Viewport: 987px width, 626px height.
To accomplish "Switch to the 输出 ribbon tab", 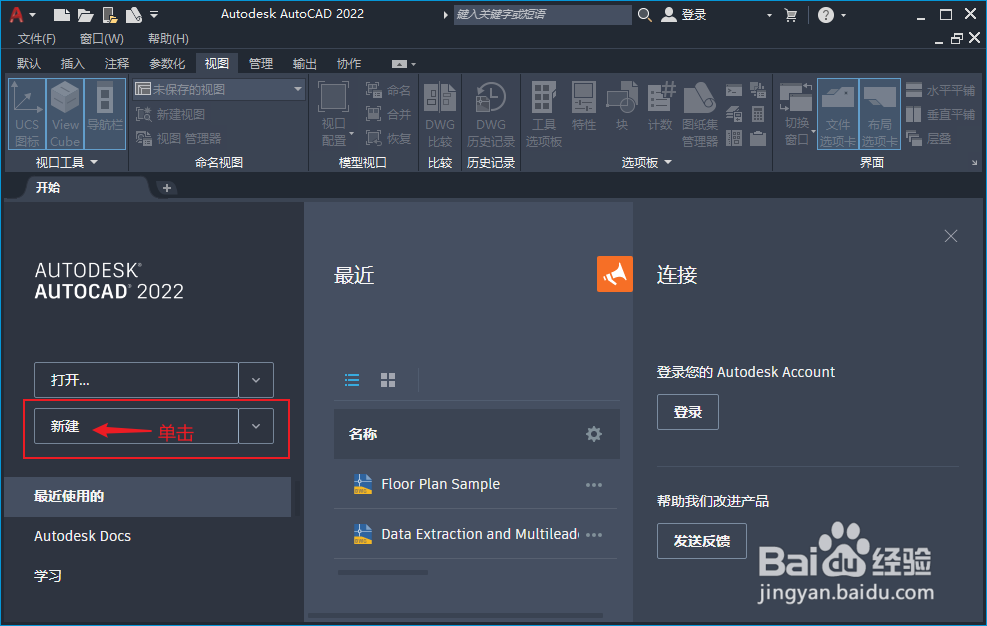I will pos(305,64).
